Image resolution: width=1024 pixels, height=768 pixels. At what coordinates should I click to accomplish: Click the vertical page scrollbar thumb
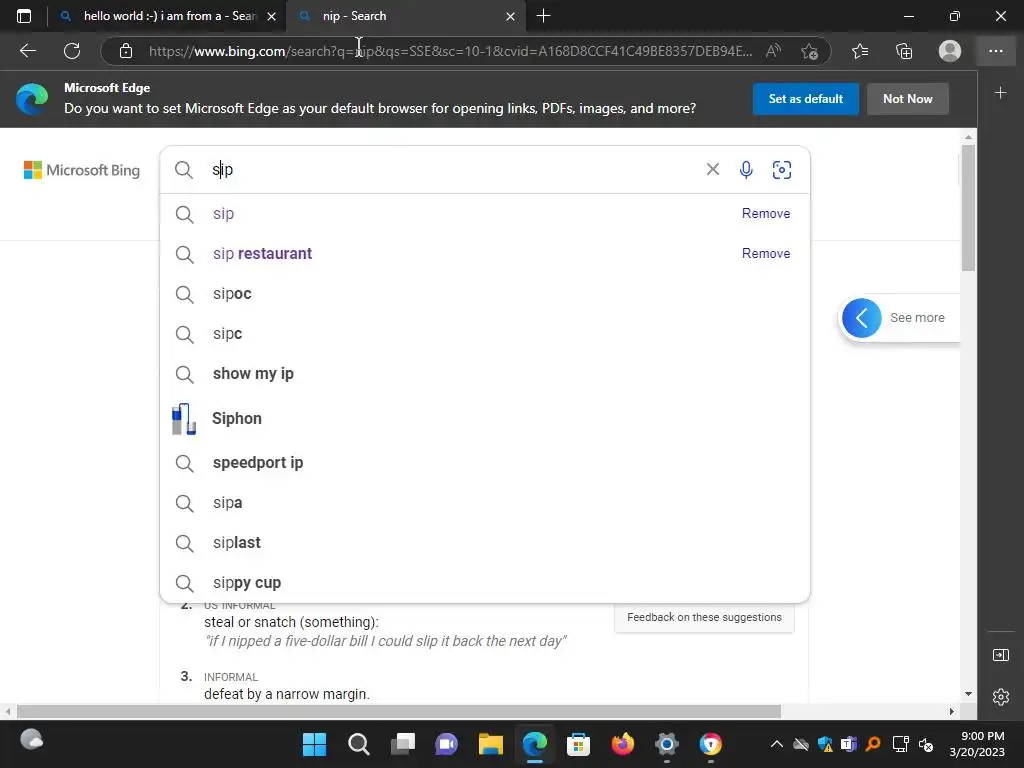point(968,208)
